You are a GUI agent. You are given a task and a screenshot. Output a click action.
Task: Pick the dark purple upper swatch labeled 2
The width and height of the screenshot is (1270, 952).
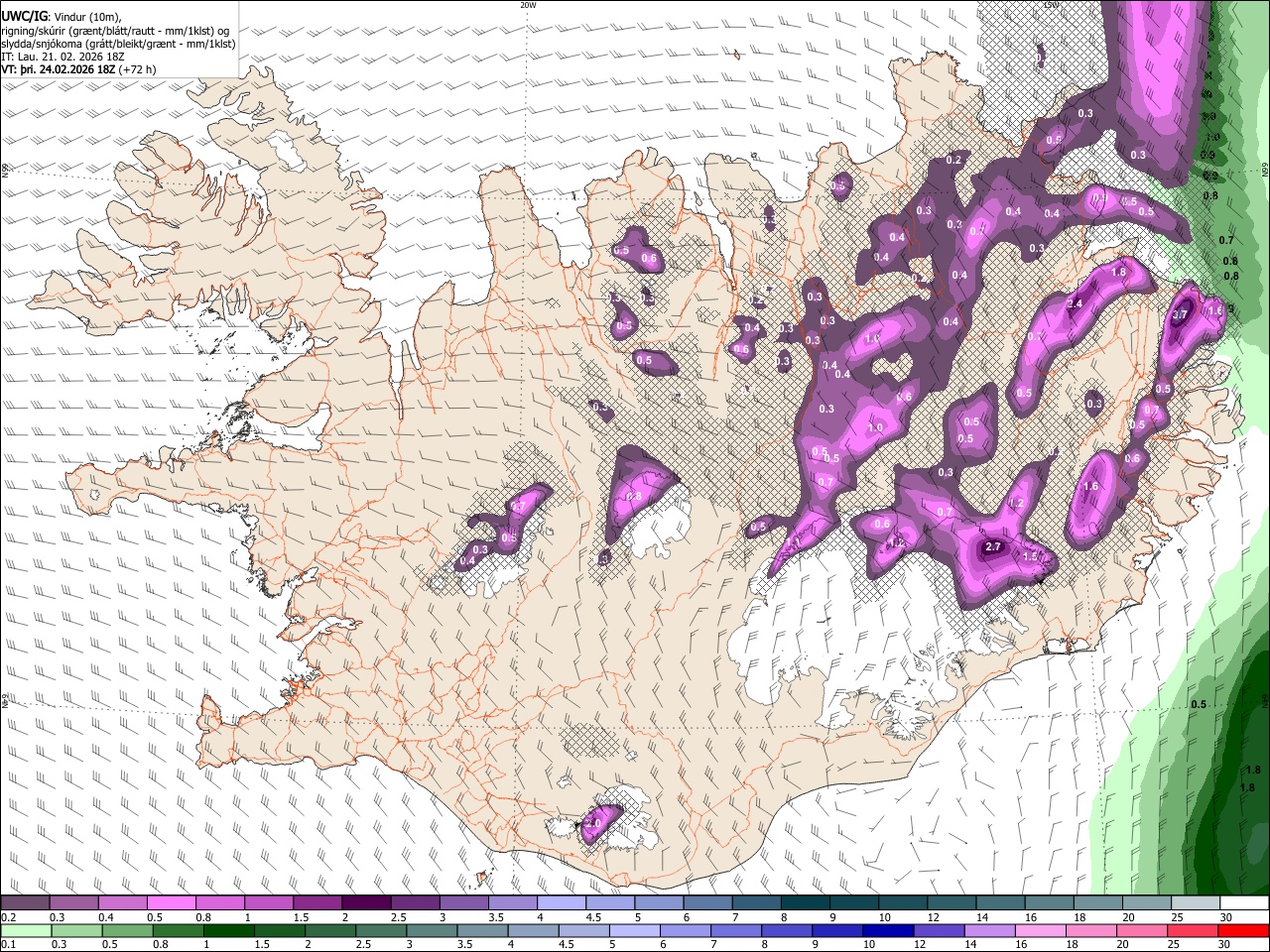click(x=366, y=903)
